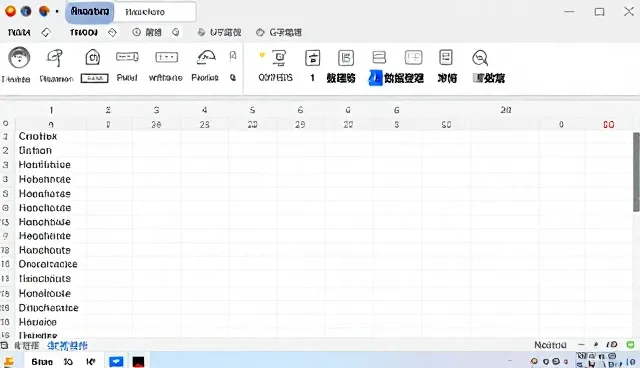This screenshot has height=368, width=640.
Task: Click the 'Noatna' status bar label
Action: pos(550,345)
